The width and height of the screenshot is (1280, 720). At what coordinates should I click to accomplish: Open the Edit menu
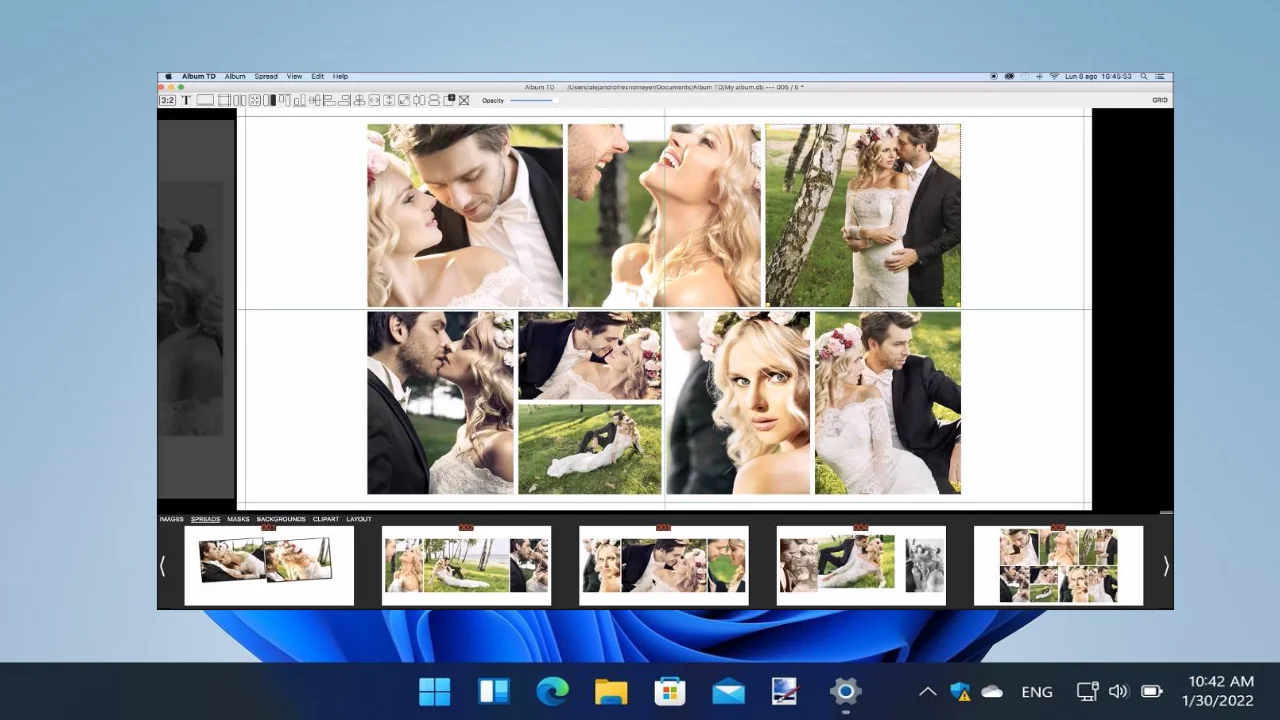[317, 76]
